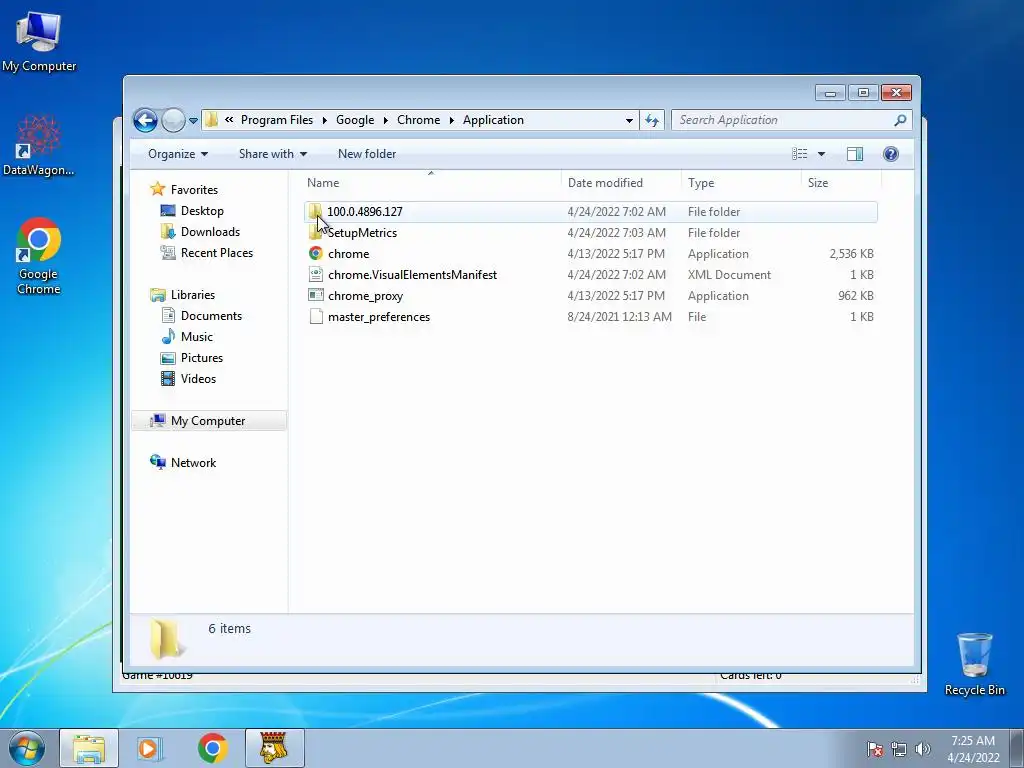Click the XML Document type cell

pos(729,274)
